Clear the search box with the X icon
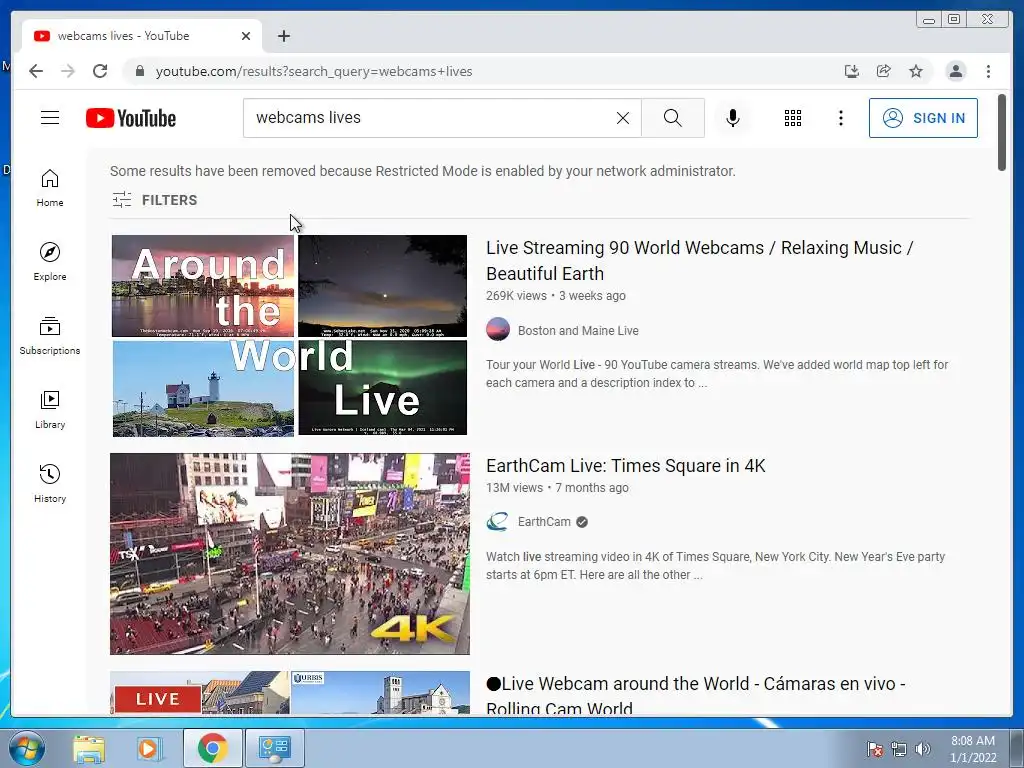This screenshot has height=768, width=1024. coord(623,118)
